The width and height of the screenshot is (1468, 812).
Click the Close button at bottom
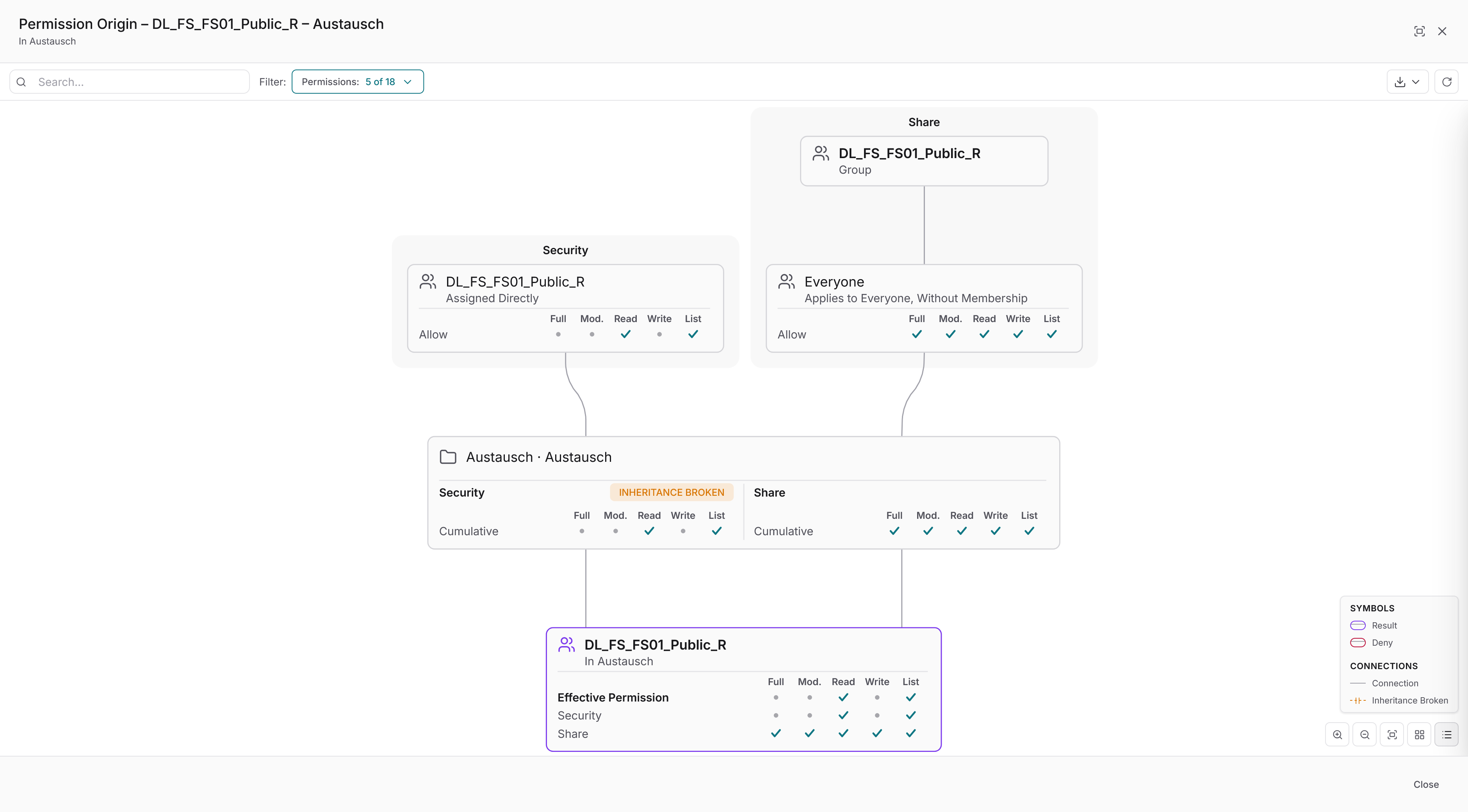1426,784
